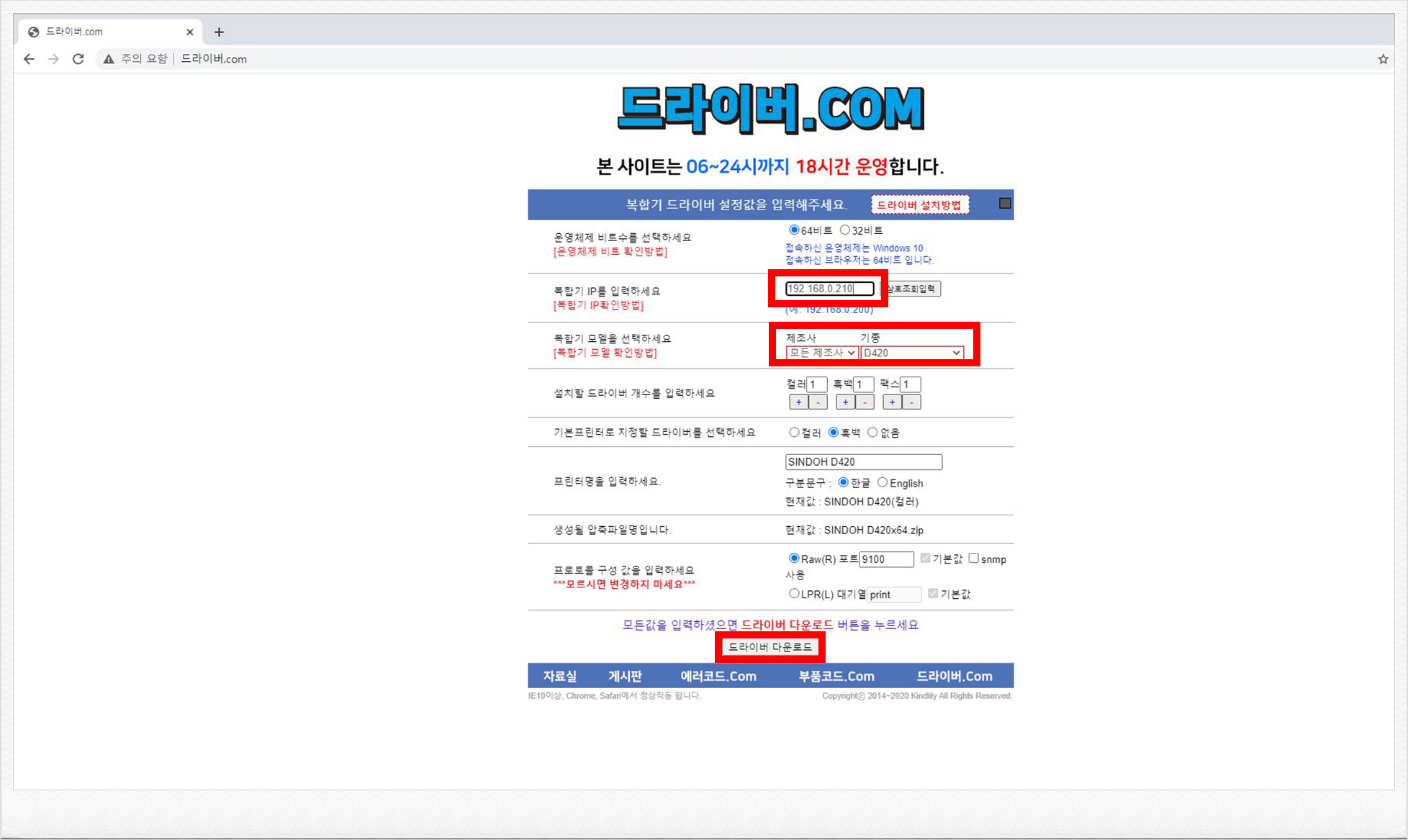Viewport: 1408px width, 840px height.
Task: Click the security warning triangle icon
Action: pyautogui.click(x=108, y=59)
